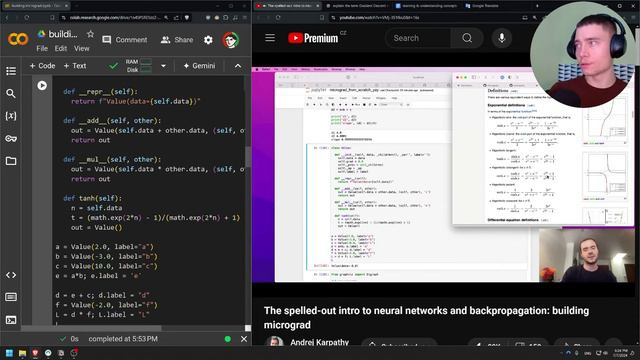This screenshot has width=640, height=360.
Task: Click the green runtime status dot
Action: pos(228,339)
